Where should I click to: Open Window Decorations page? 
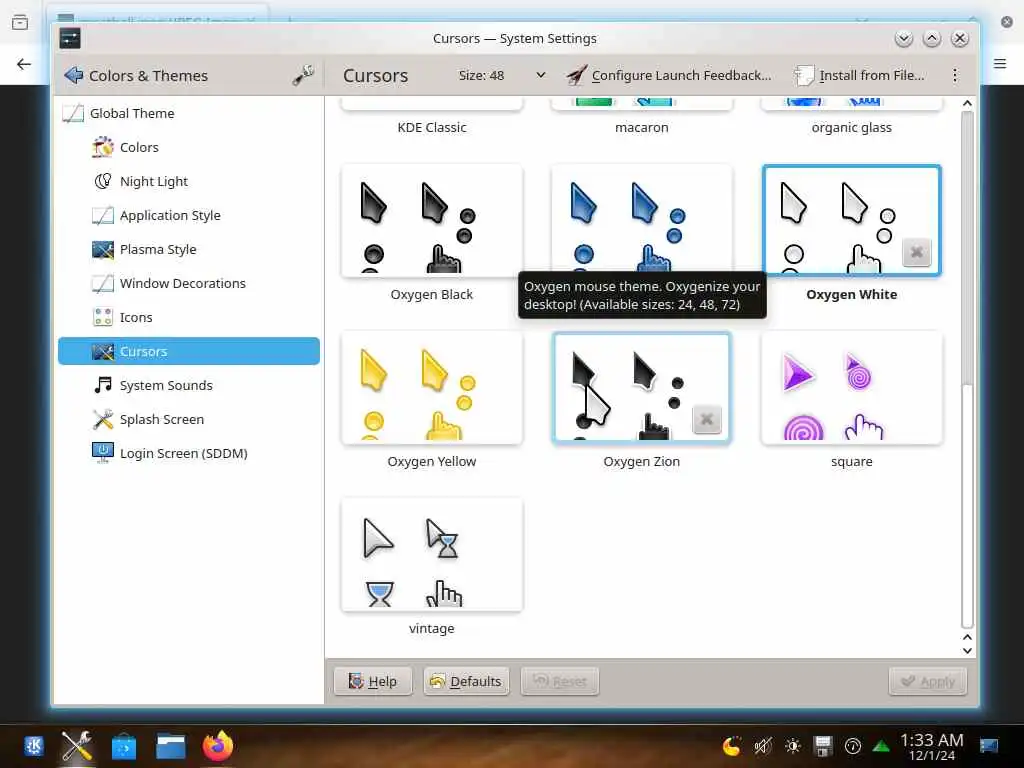188,283
